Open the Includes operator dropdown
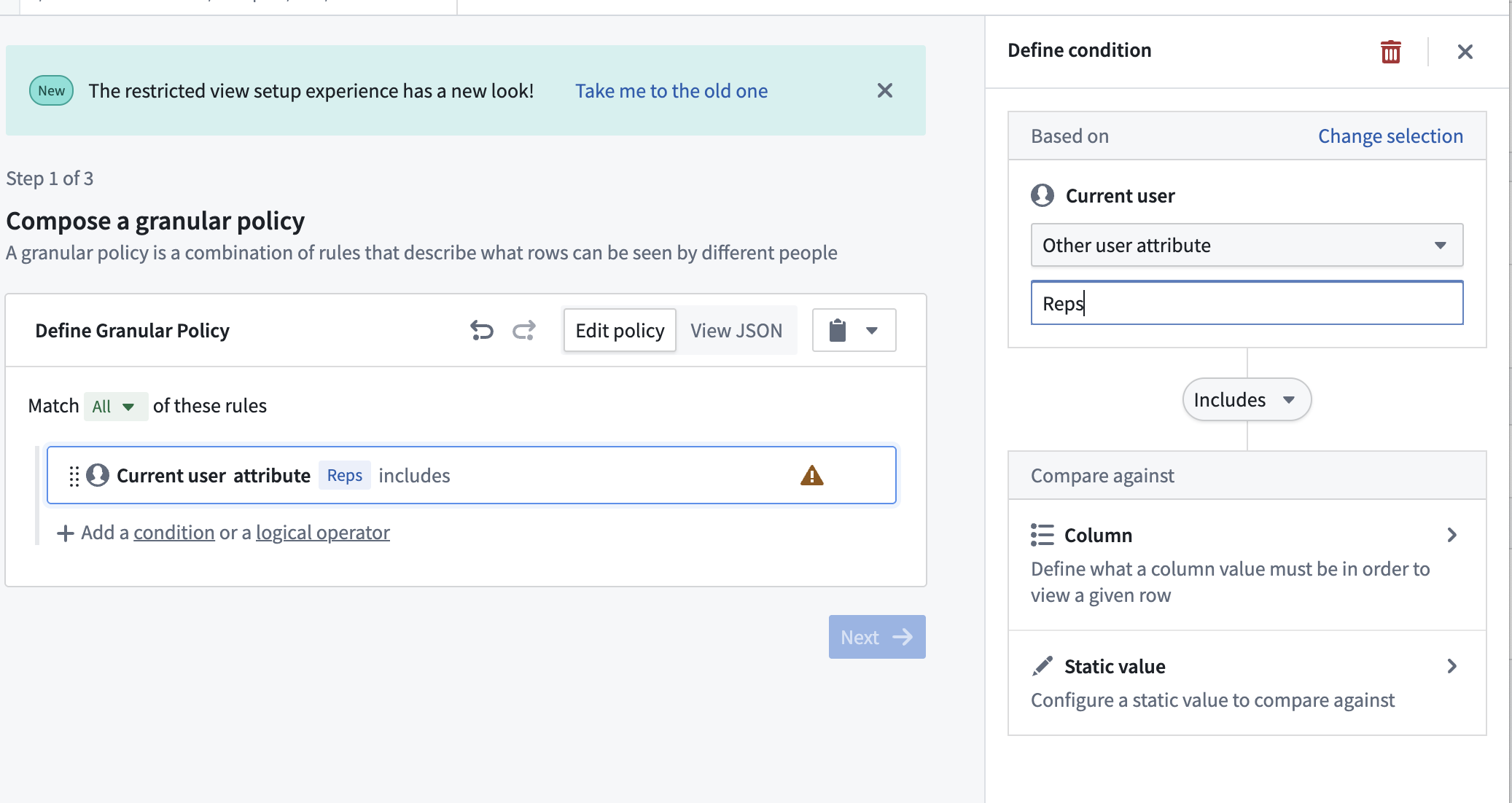The image size is (1512, 803). click(1246, 399)
